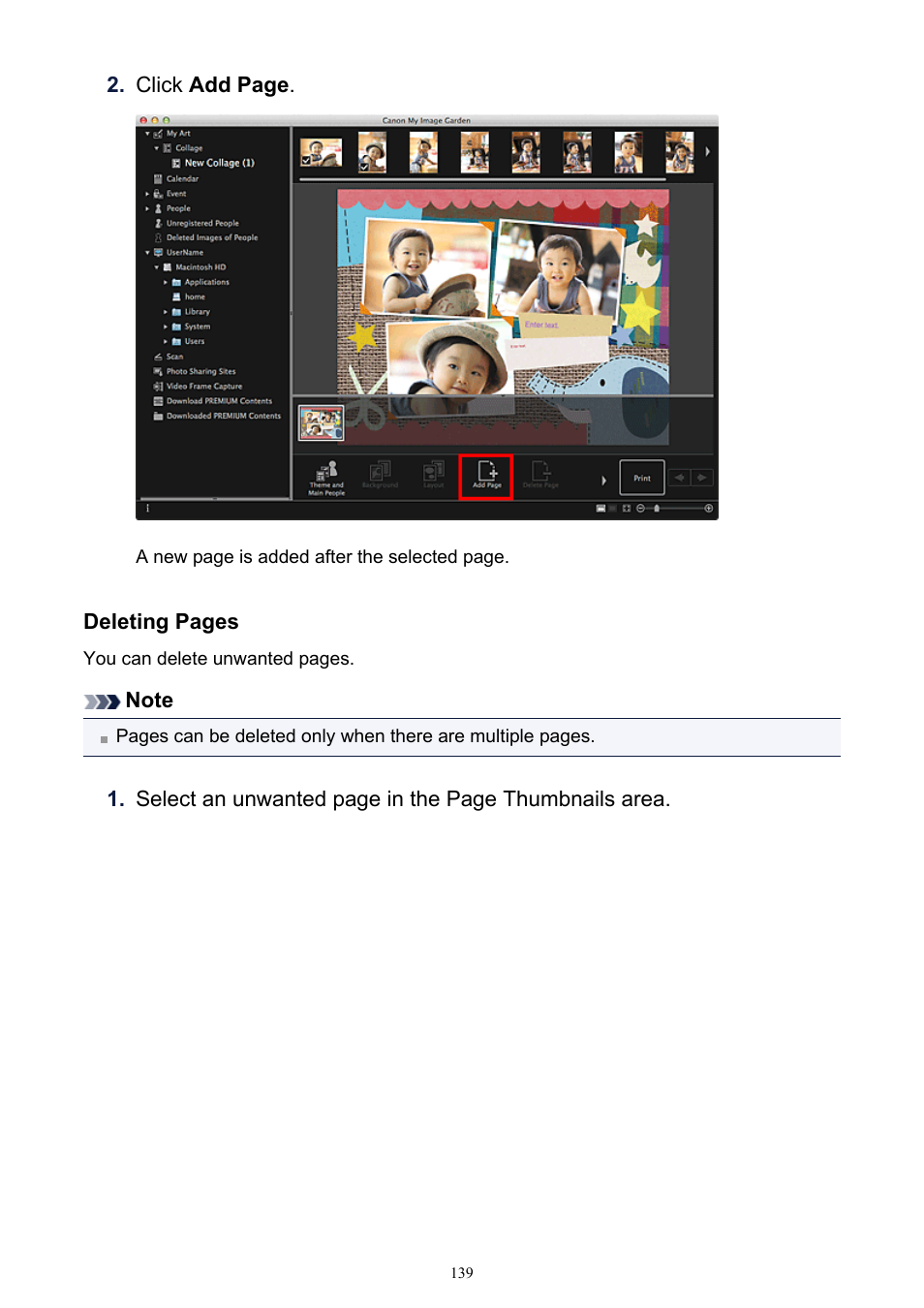Expand the Library folder node
Image resolution: width=924 pixels, height=1308 pixels.
166,312
